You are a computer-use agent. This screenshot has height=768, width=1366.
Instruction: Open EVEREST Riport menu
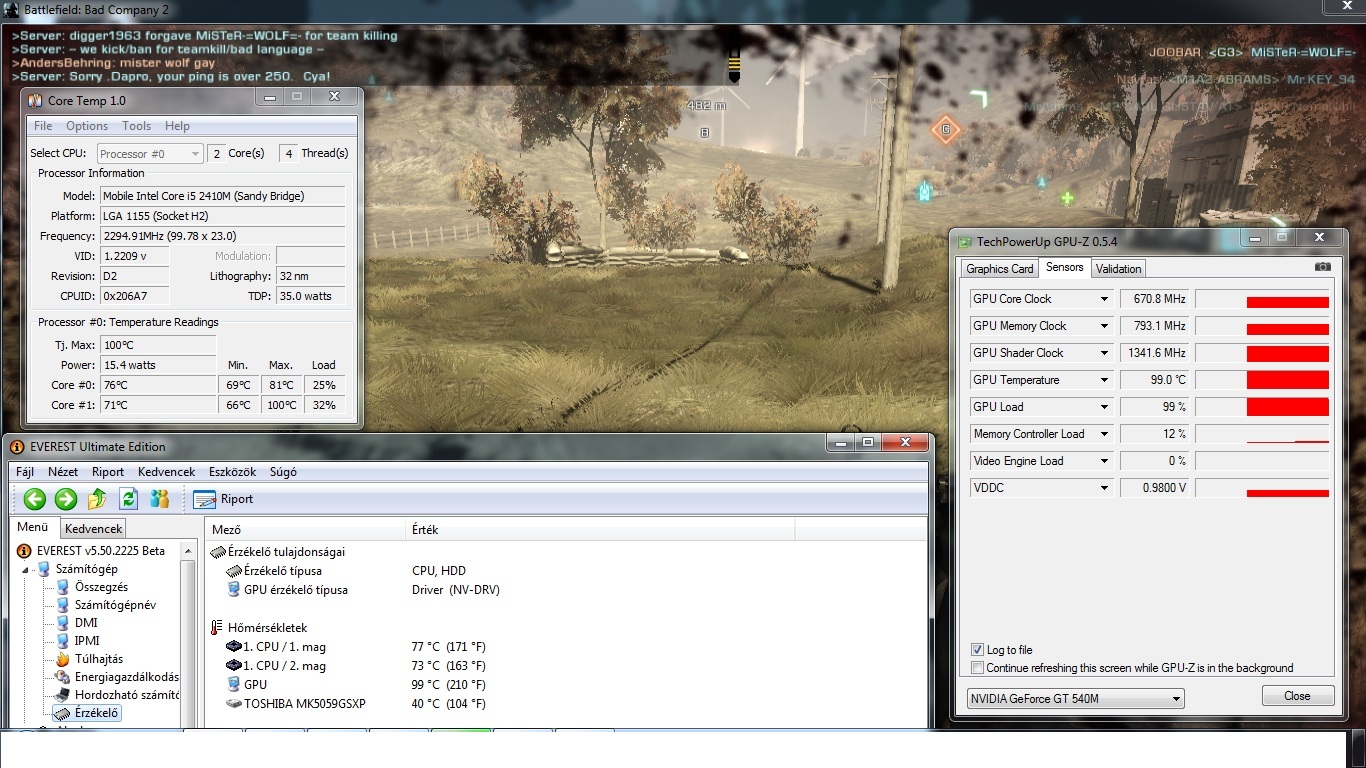[x=108, y=472]
